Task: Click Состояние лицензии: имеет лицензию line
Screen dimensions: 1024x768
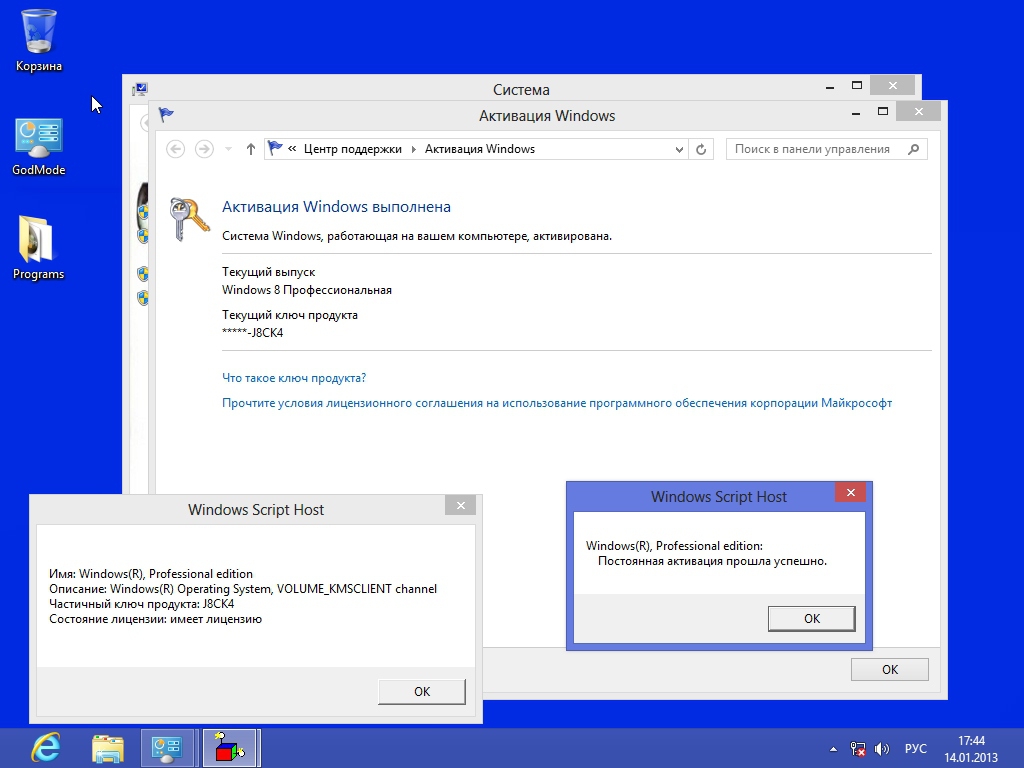Action: pos(155,619)
